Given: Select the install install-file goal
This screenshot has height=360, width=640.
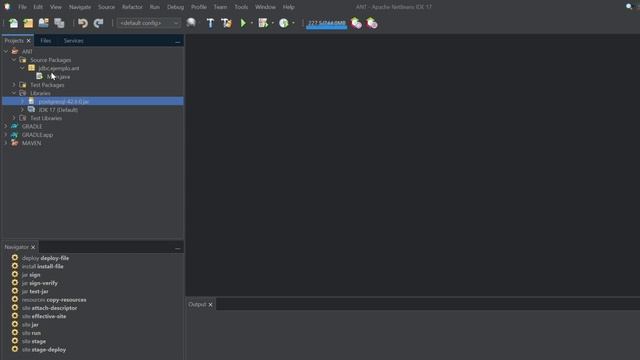Looking at the screenshot, I should (42, 267).
